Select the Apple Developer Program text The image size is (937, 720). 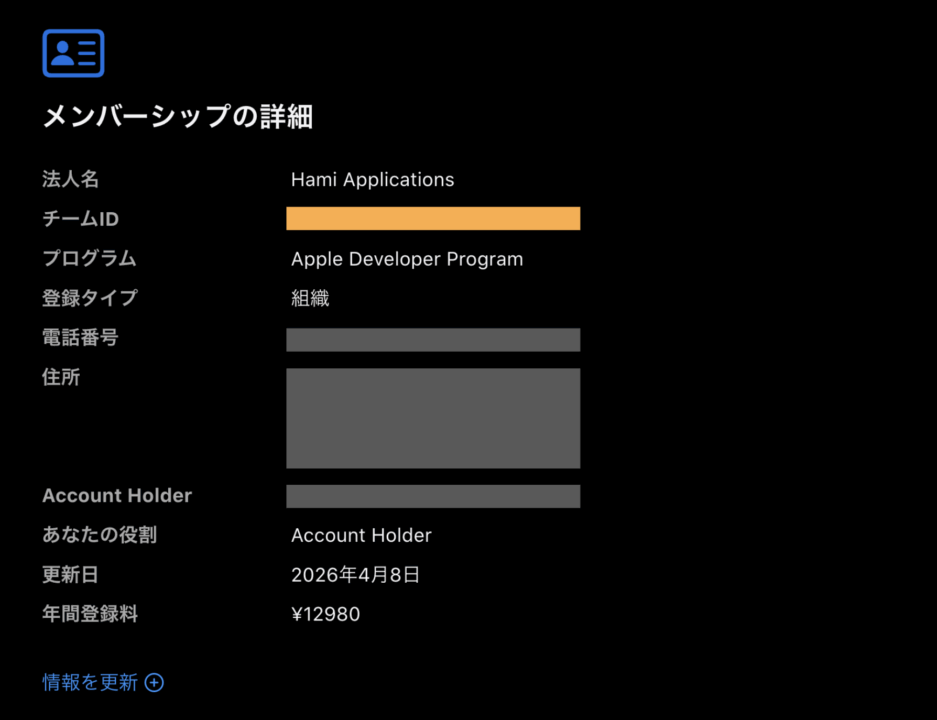407,259
